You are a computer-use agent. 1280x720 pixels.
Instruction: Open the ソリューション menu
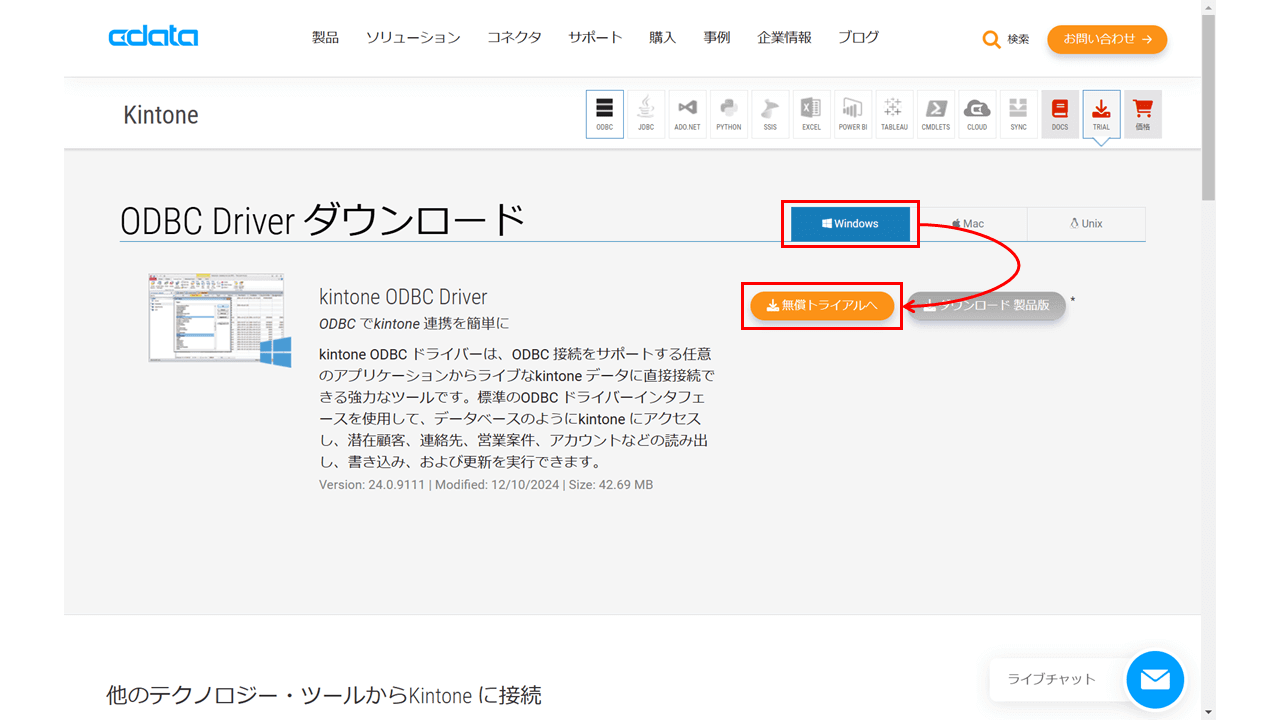tap(413, 38)
